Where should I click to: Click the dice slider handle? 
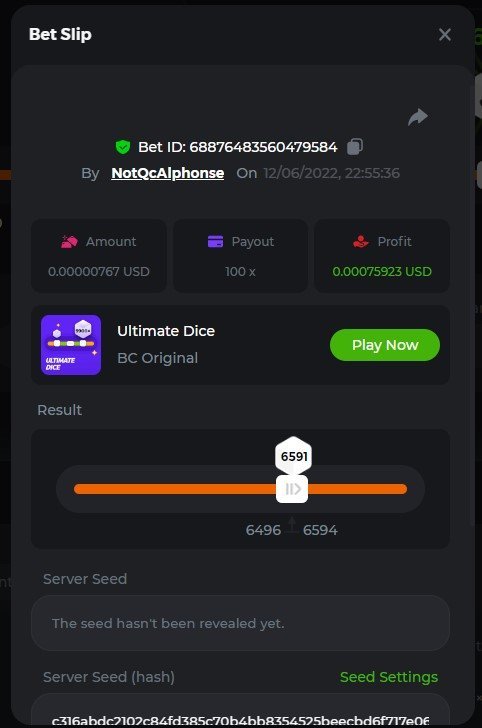coord(292,489)
